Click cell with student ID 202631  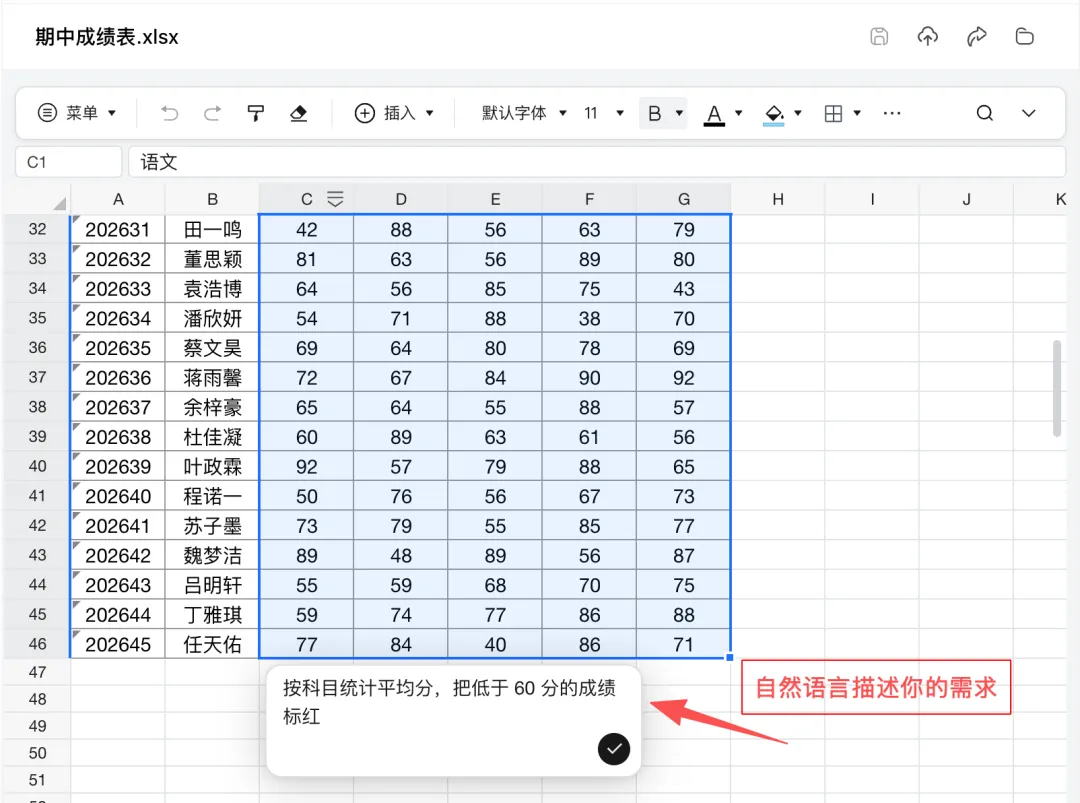tap(118, 229)
